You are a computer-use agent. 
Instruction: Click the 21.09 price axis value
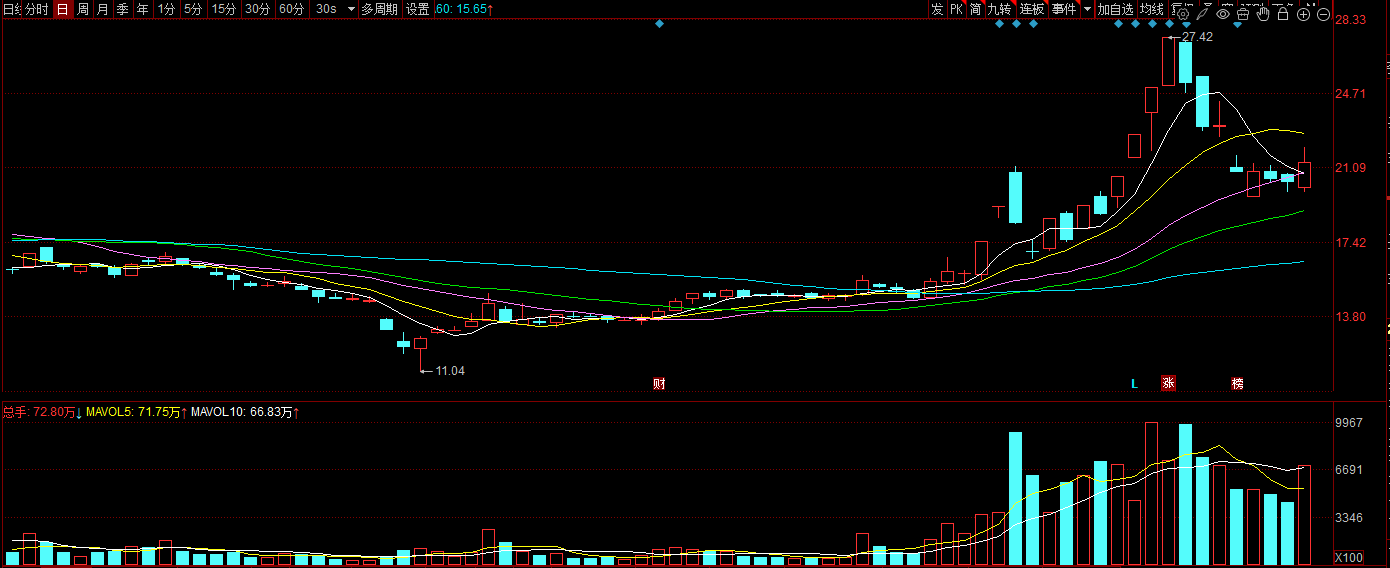[x=1351, y=168]
